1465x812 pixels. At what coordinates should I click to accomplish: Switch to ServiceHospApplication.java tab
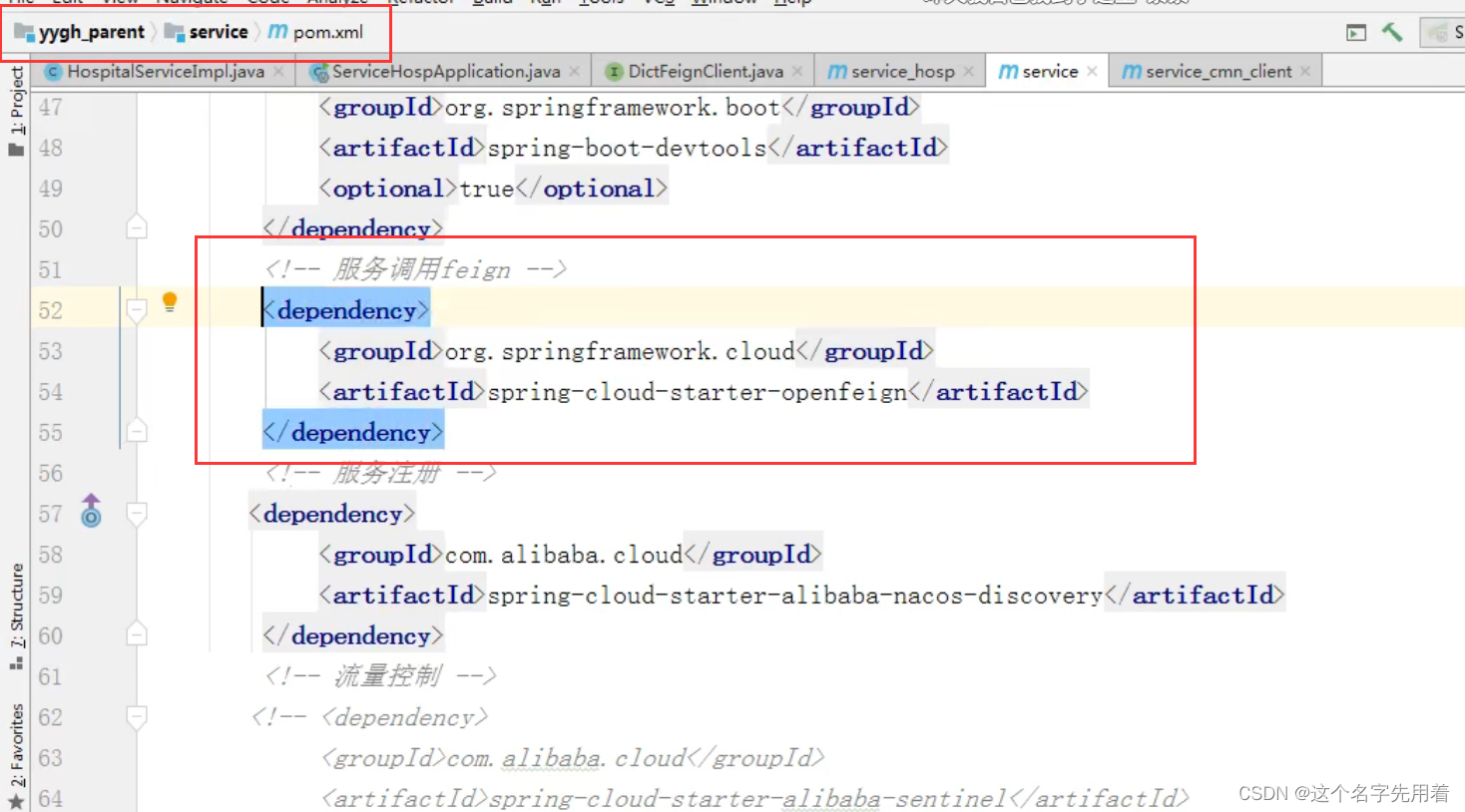pos(446,72)
